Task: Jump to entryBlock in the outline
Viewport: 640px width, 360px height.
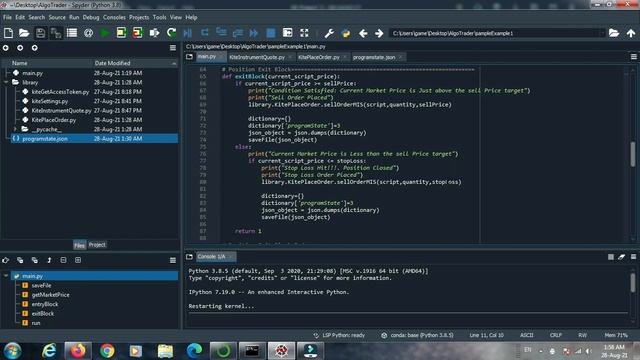Action: pos(44,304)
